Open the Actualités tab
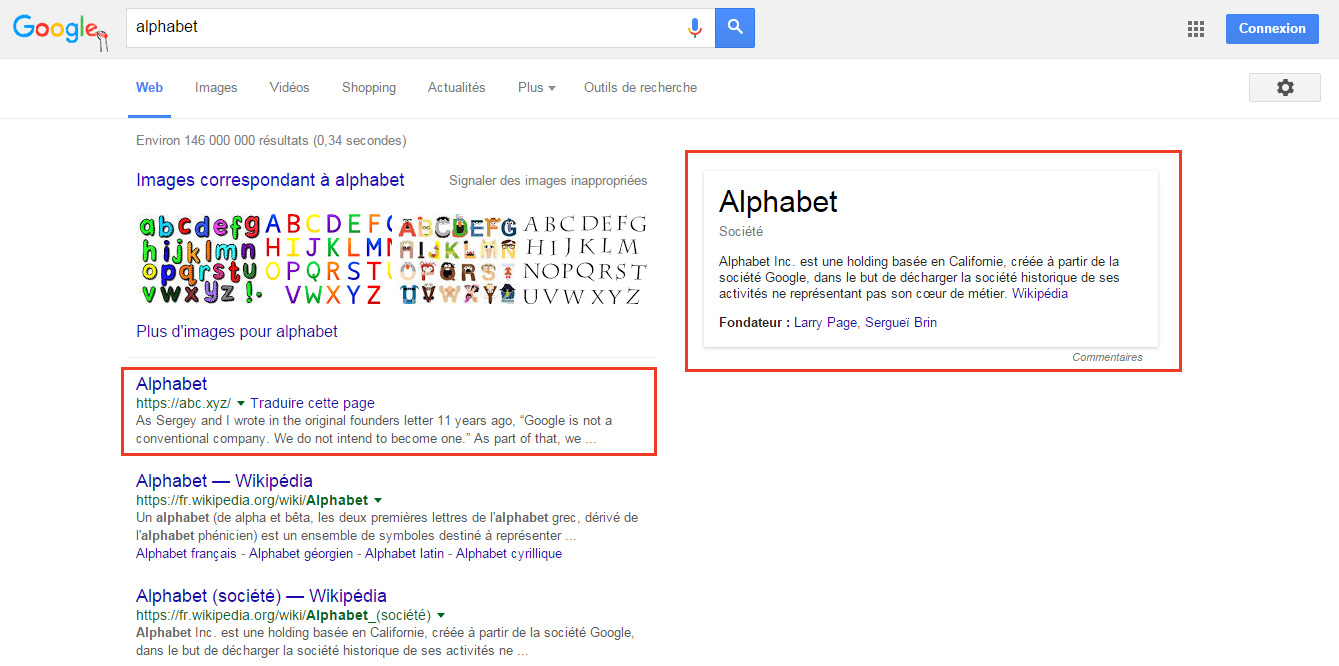This screenshot has width=1339, height=666. [x=457, y=88]
